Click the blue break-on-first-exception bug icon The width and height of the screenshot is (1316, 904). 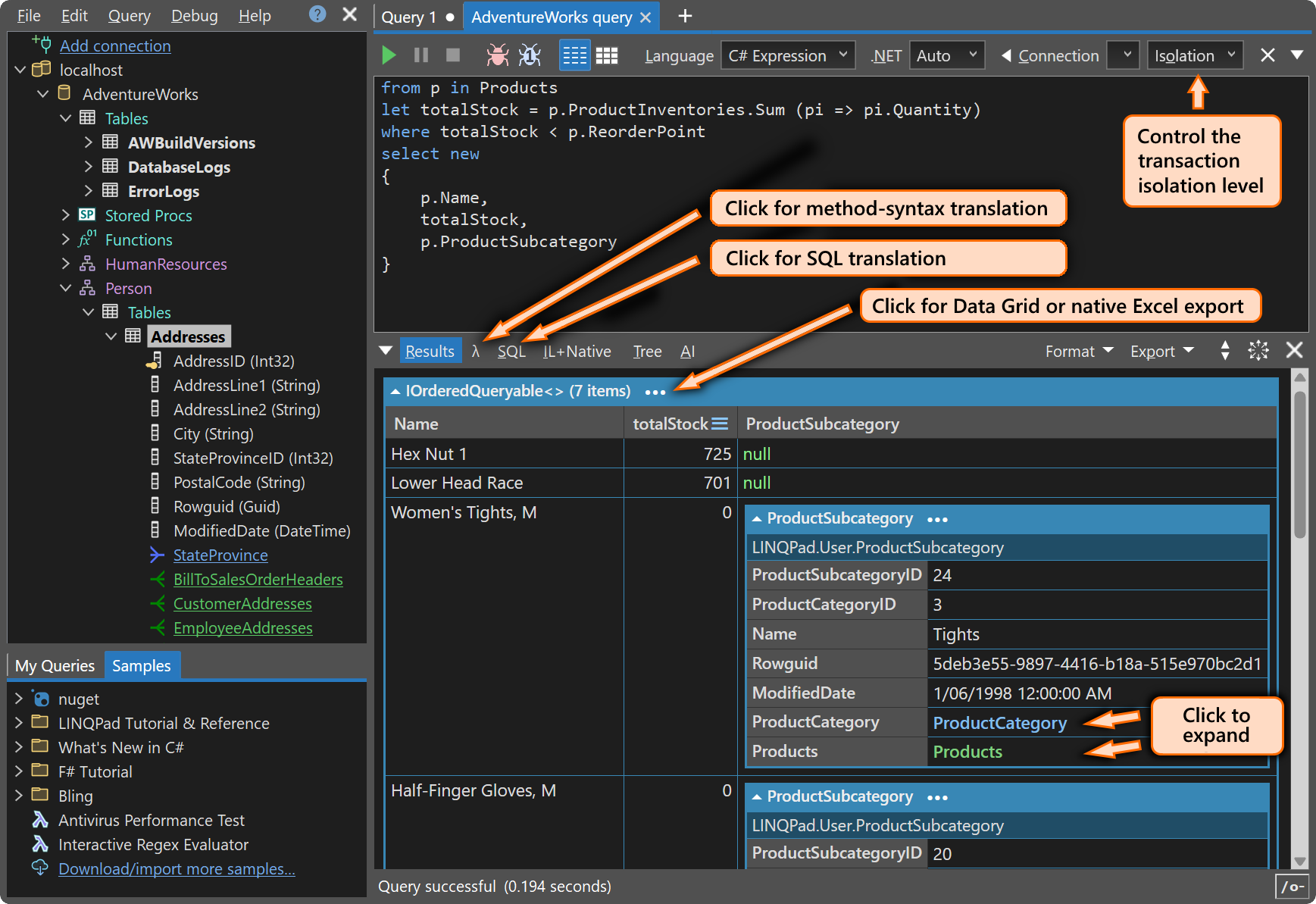[530, 55]
